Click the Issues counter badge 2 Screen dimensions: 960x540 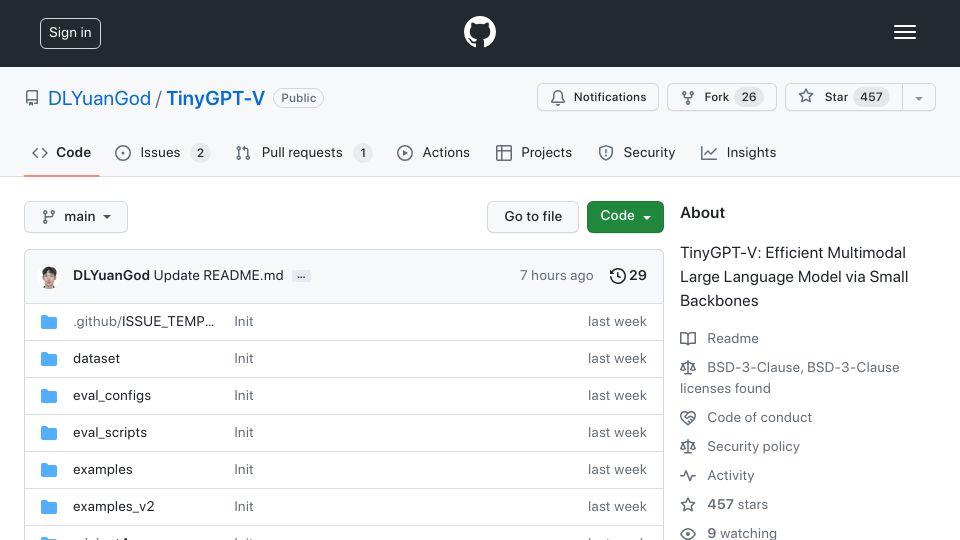tap(200, 152)
